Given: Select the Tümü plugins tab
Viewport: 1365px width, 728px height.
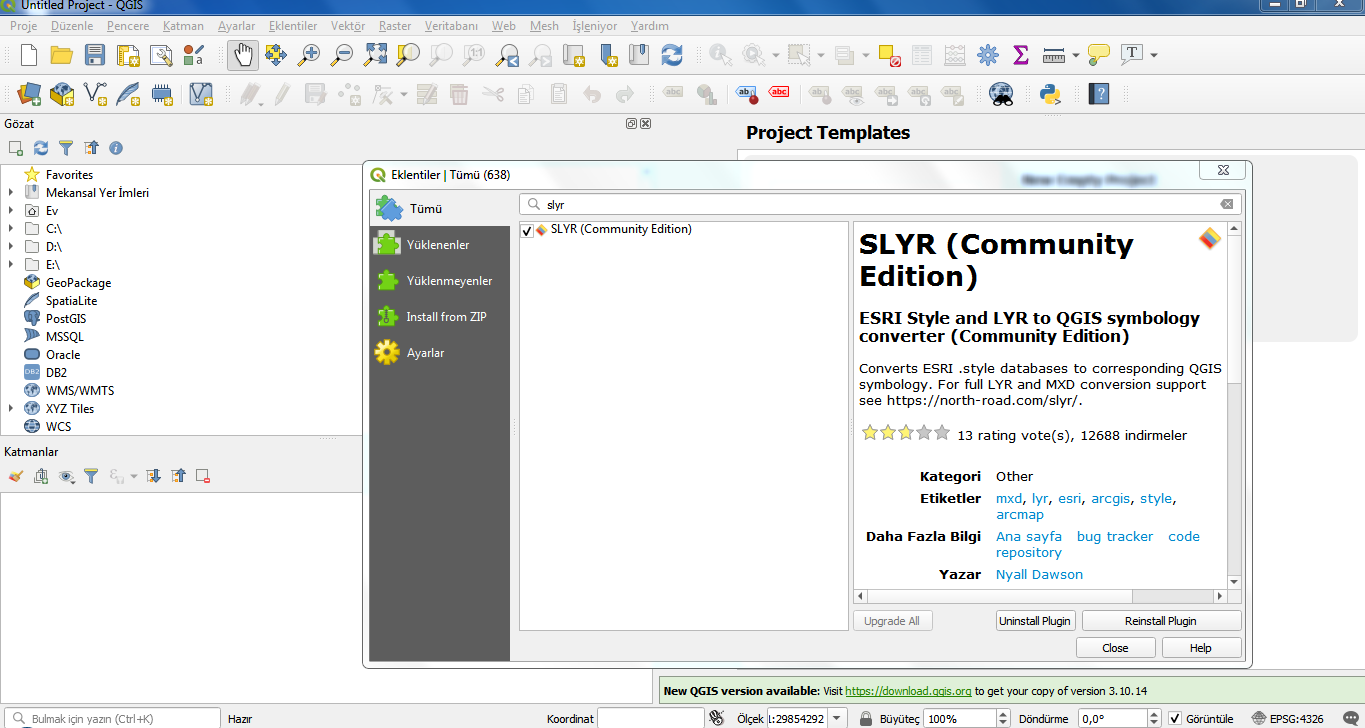Looking at the screenshot, I should click(x=439, y=209).
